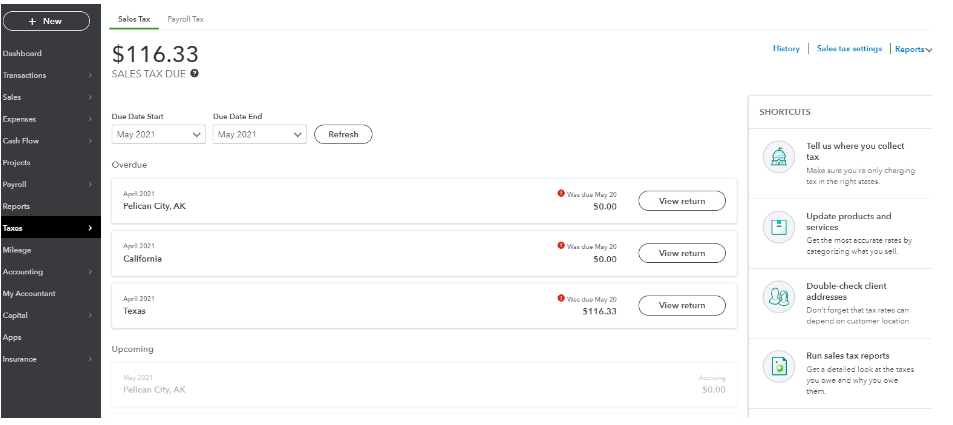Click the help icon beside Sales Tax Due
Image resolution: width=953 pixels, height=425 pixels.
click(194, 73)
